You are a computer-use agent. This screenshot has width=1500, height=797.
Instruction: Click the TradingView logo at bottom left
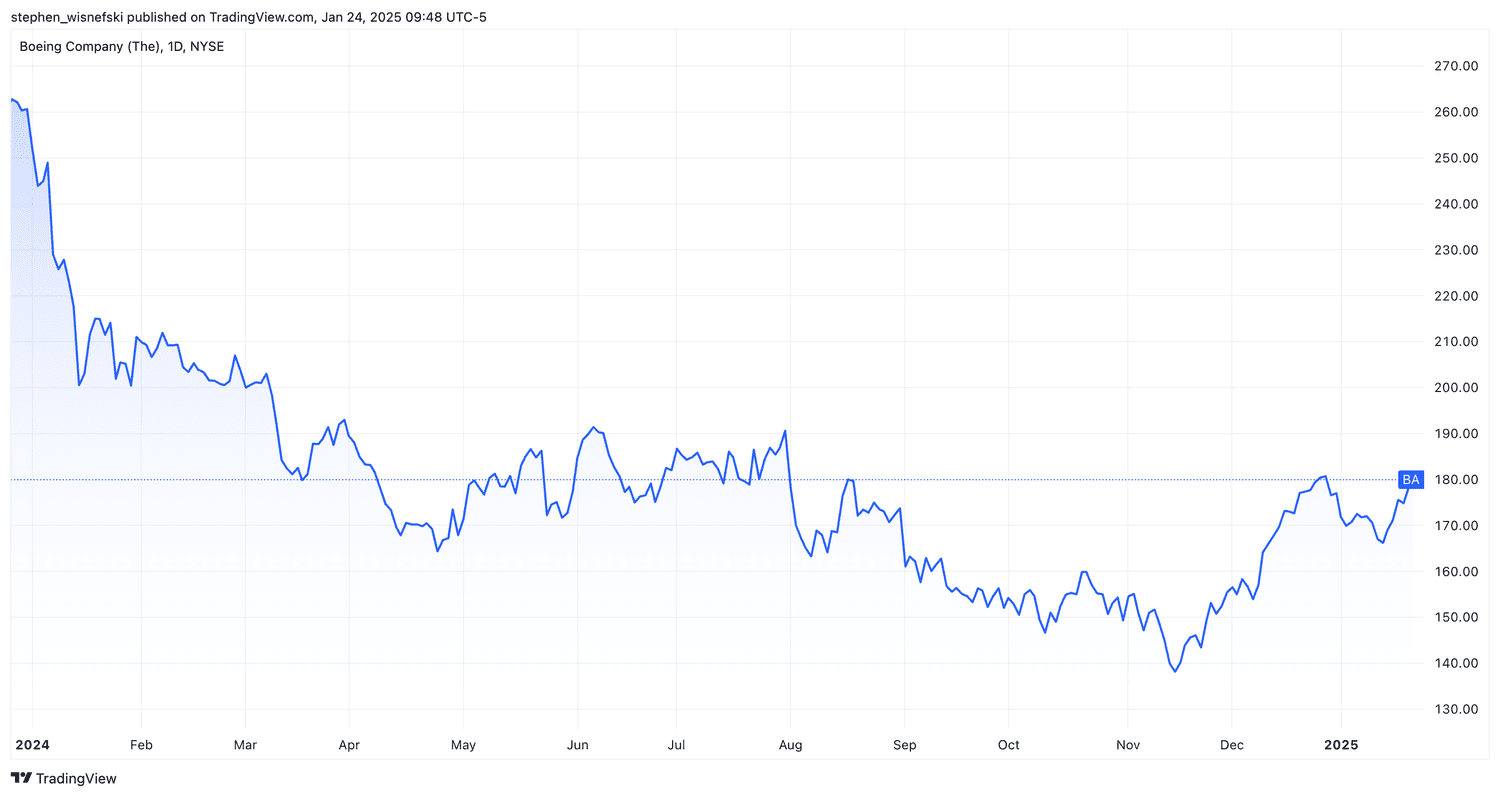[x=63, y=778]
